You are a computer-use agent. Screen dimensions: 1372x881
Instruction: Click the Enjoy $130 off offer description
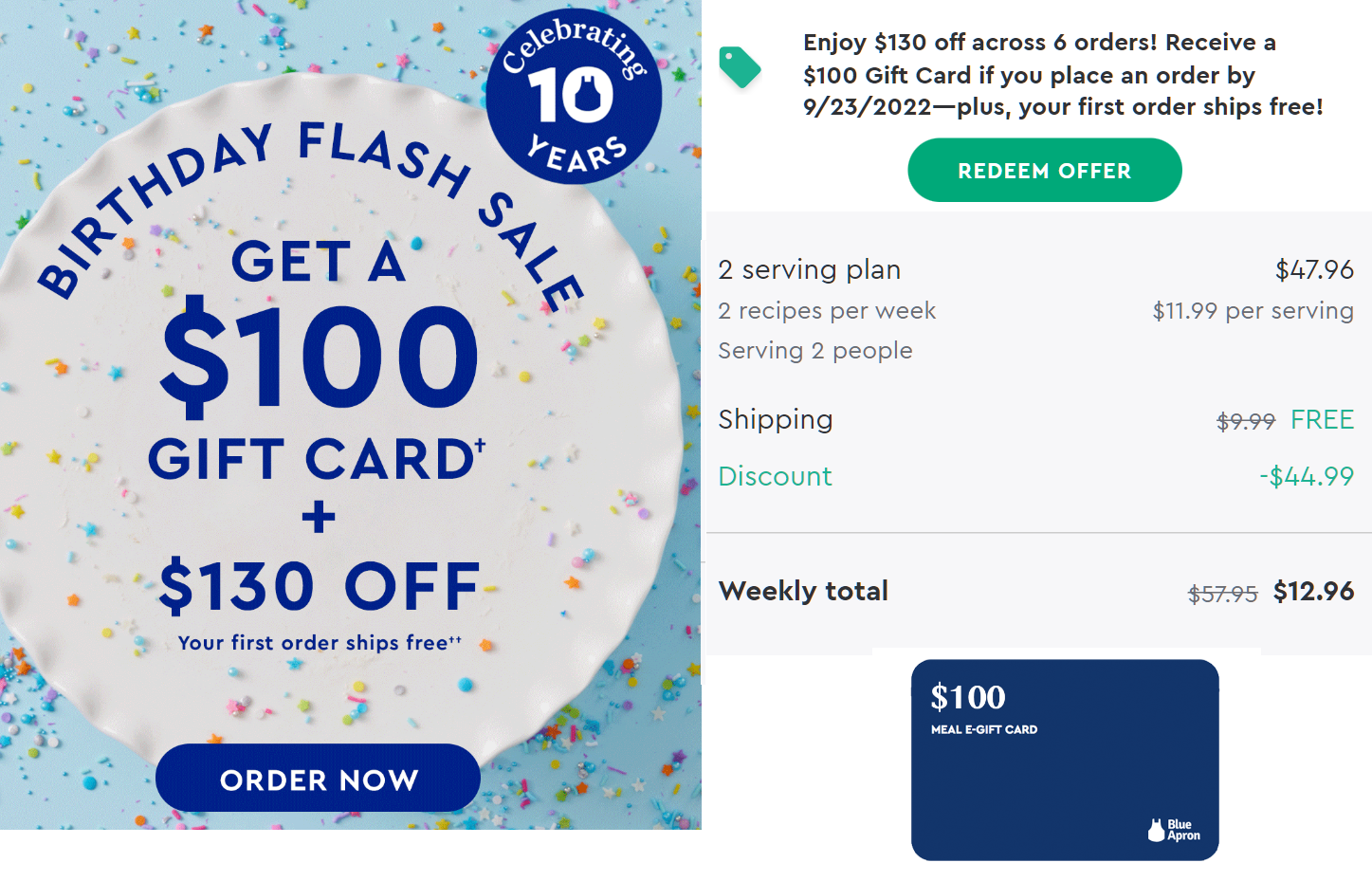(1063, 74)
